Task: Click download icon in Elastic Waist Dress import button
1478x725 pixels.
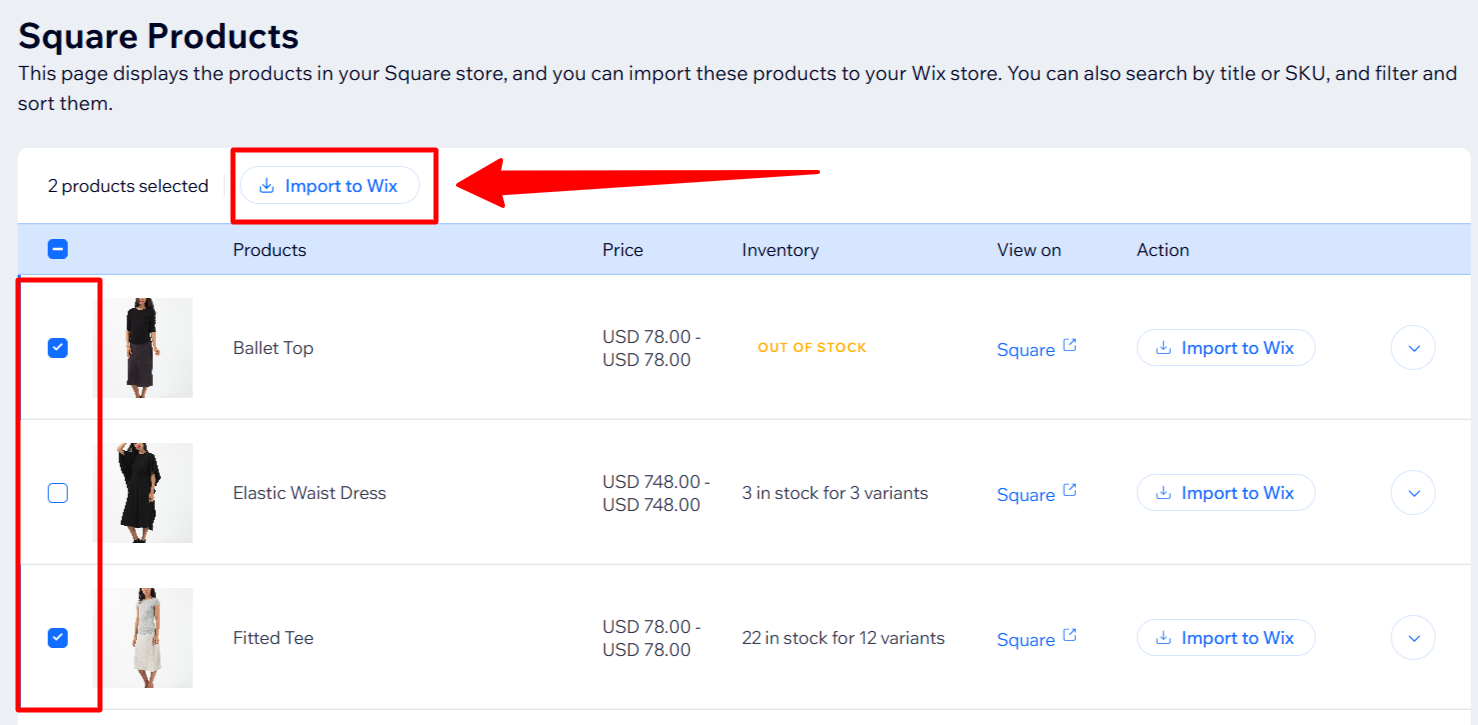Action: coord(1163,493)
